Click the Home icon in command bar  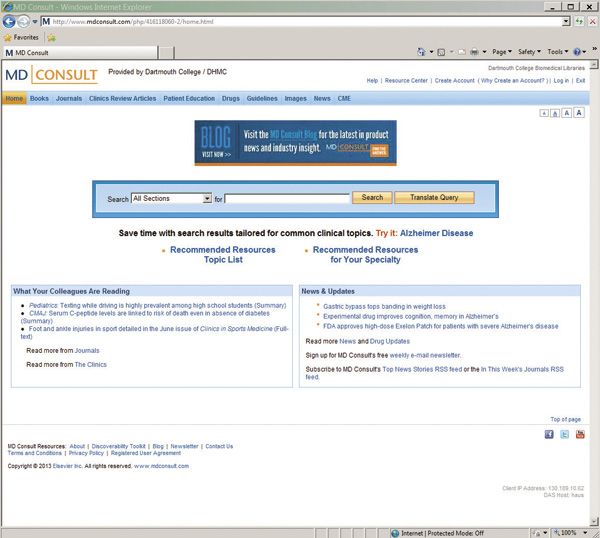click(421, 52)
